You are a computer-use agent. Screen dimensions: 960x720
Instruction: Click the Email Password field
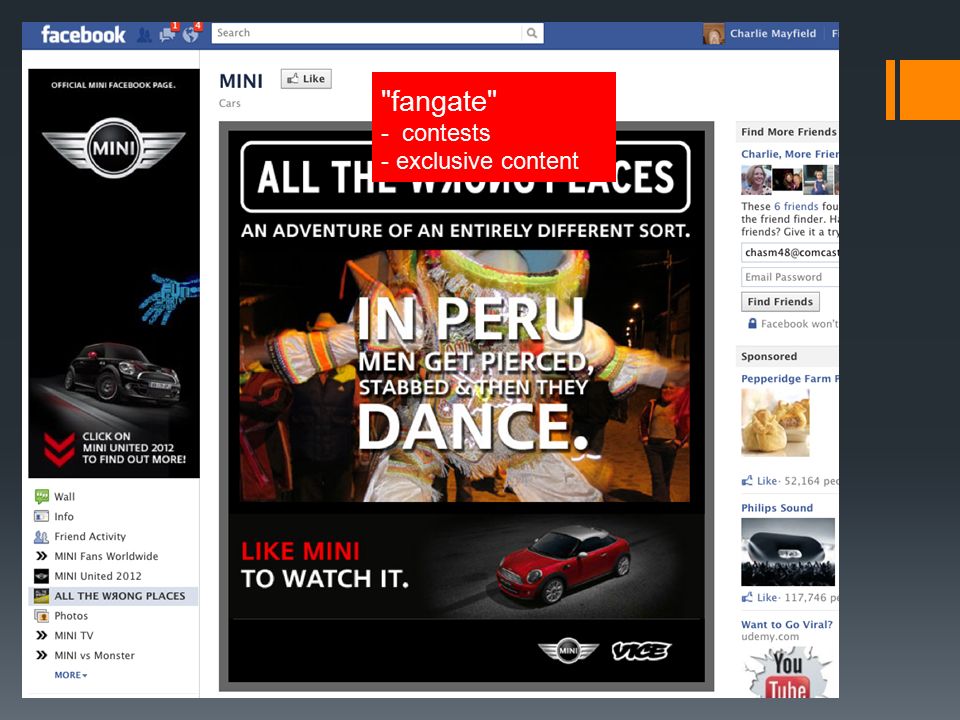(x=789, y=277)
